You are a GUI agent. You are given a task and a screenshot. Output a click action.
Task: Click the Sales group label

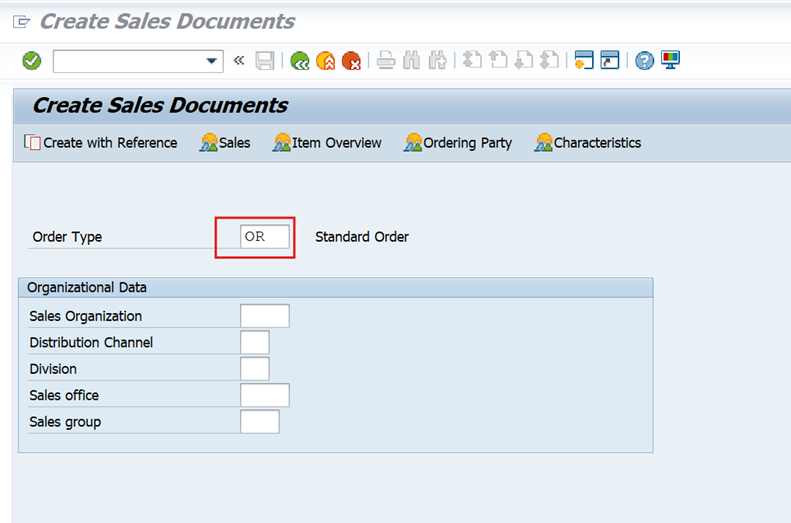65,422
